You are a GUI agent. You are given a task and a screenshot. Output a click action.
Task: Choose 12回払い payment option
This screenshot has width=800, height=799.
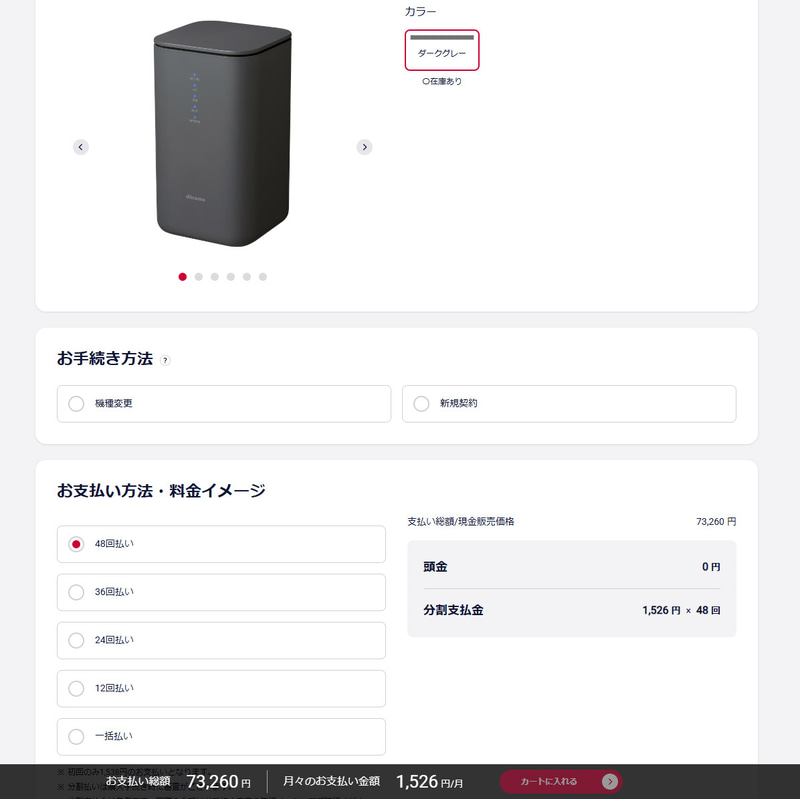click(221, 688)
